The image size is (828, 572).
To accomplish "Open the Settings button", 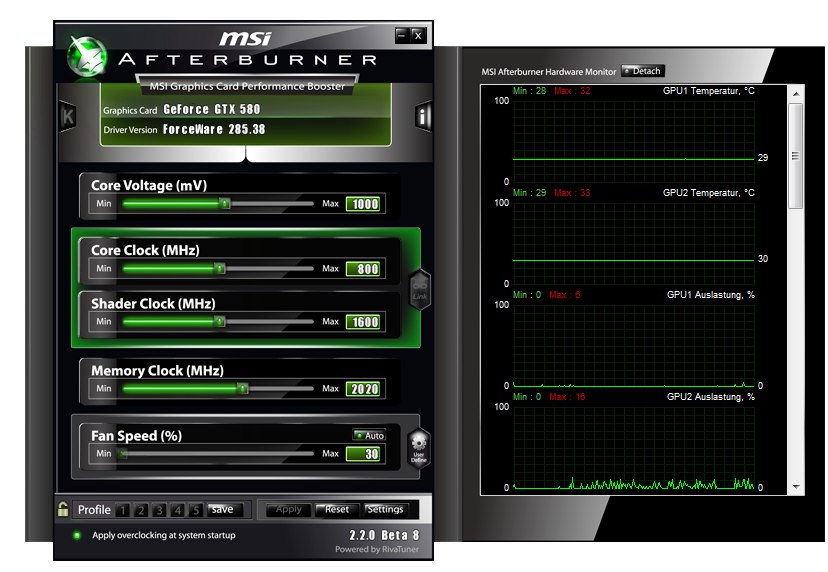I will tap(384, 509).
